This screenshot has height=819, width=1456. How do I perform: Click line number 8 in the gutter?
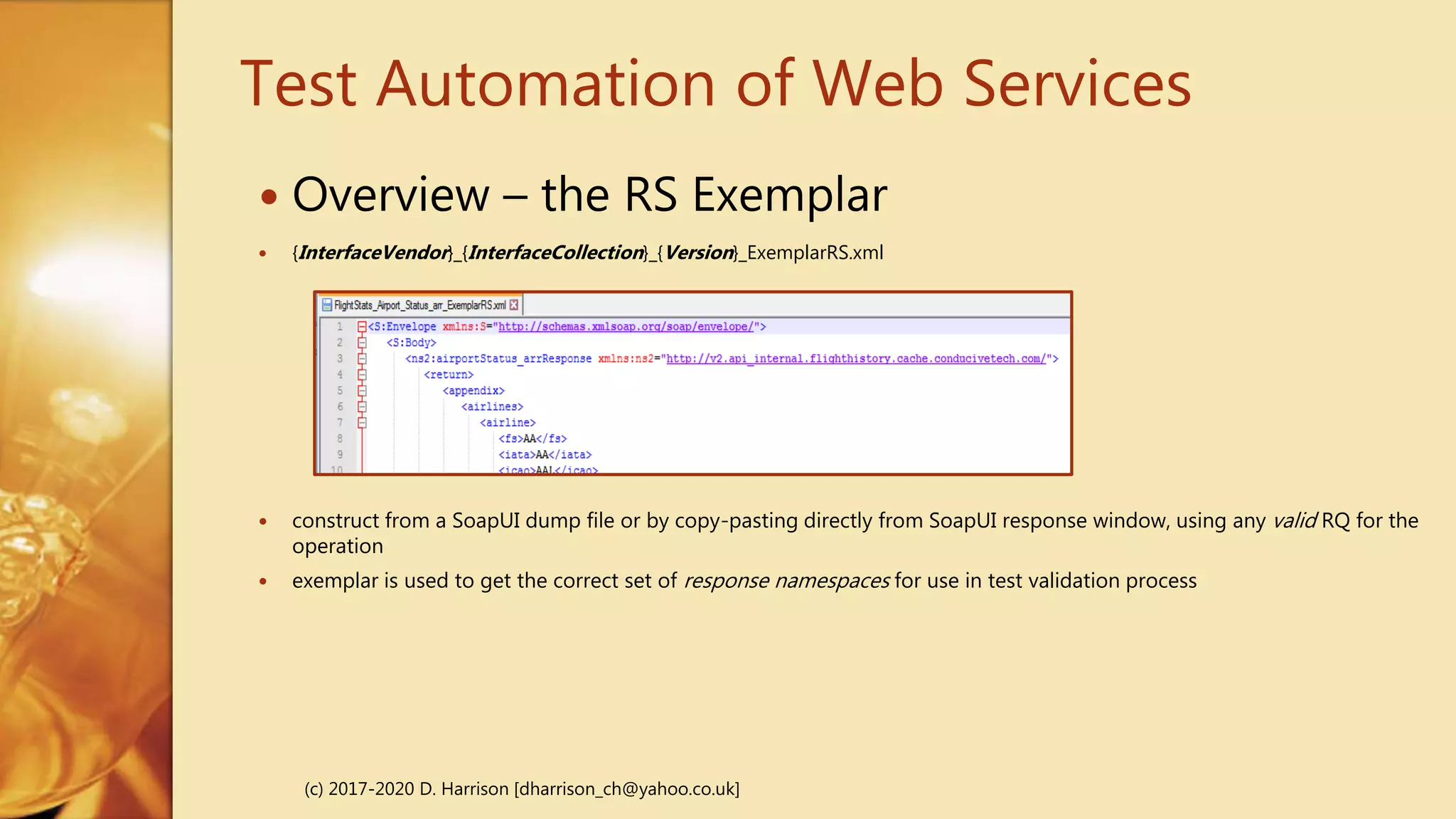(340, 439)
